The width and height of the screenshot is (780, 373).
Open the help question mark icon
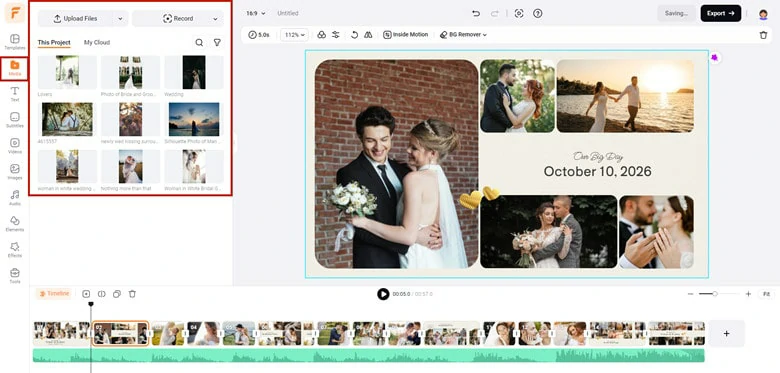point(537,13)
